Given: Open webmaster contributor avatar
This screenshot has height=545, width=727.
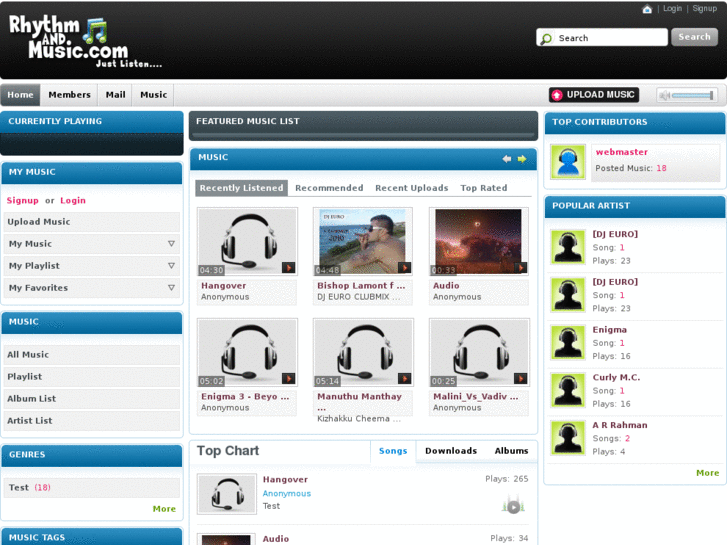Looking at the screenshot, I should click(568, 161).
